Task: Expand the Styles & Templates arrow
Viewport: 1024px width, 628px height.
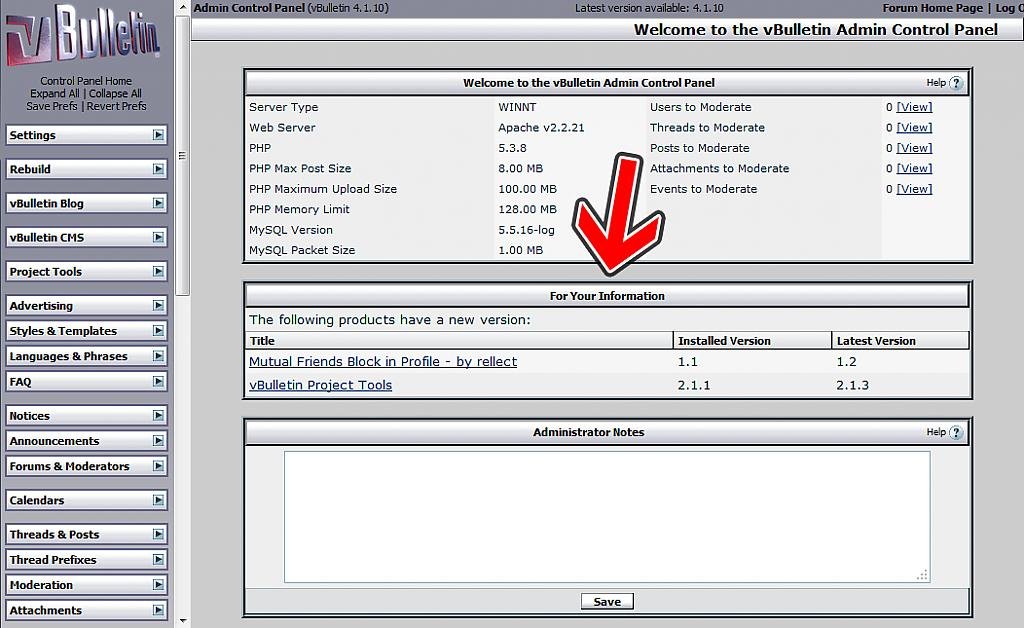Action: pyautogui.click(x=158, y=330)
